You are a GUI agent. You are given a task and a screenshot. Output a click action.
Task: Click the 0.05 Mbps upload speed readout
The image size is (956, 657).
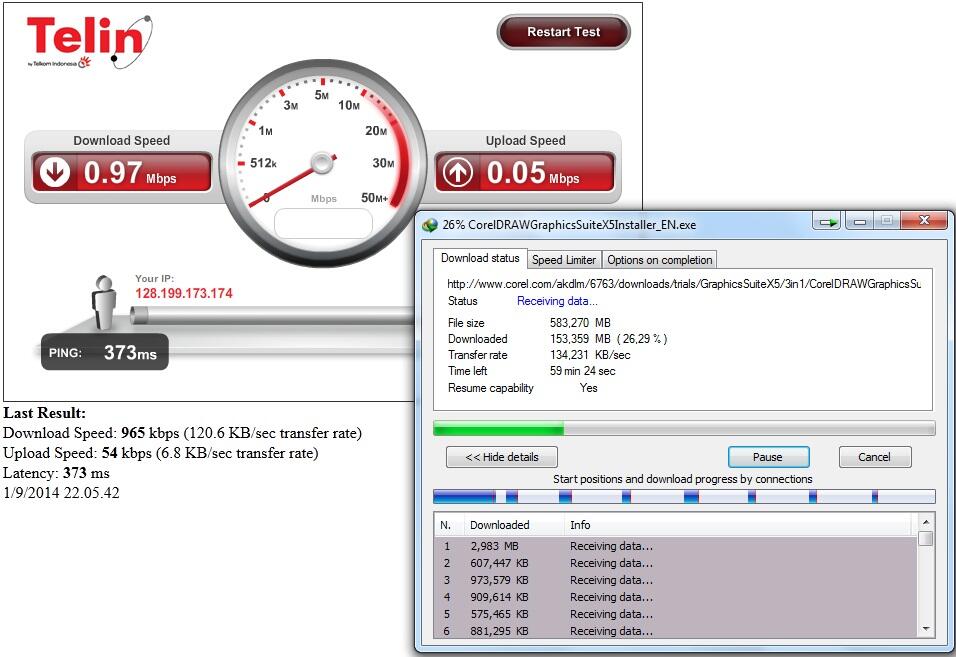pyautogui.click(x=525, y=172)
